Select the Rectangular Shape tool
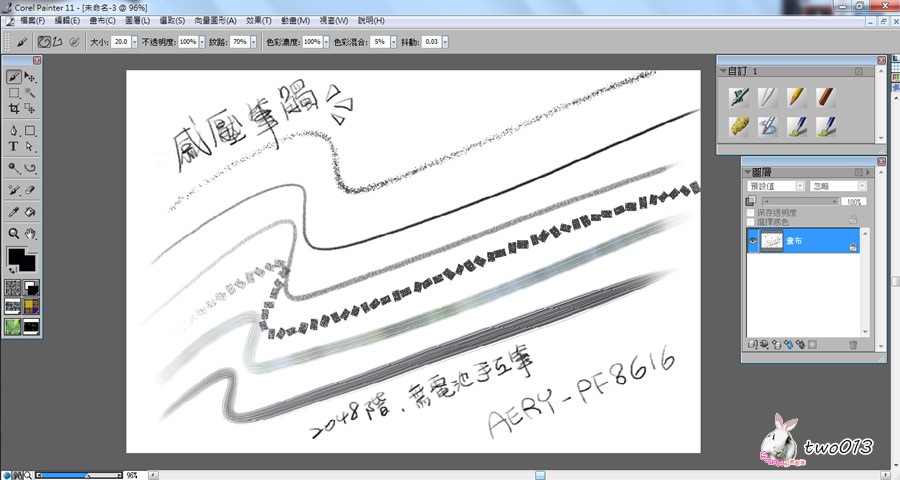The width and height of the screenshot is (900, 480). [30, 131]
